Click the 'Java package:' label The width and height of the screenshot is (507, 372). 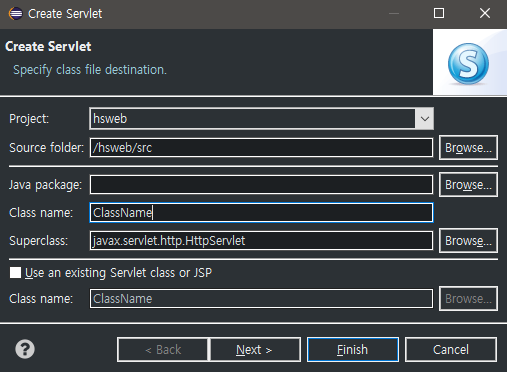click(x=45, y=185)
